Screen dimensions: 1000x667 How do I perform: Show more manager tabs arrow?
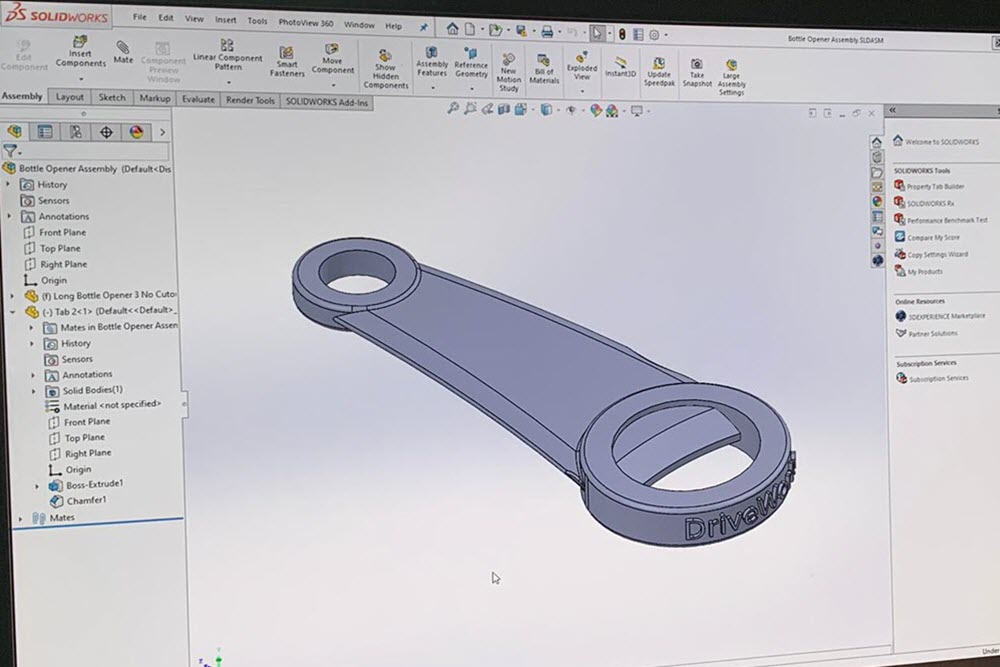point(162,133)
